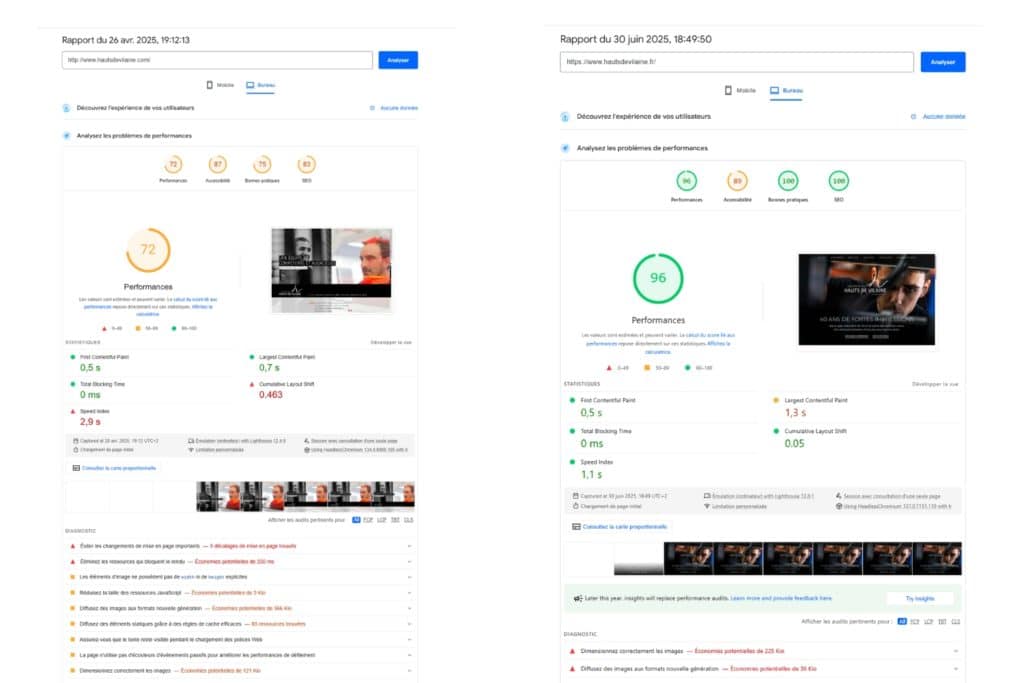Expand 'Diffusez des éléments statiques' cache audit

point(240,624)
